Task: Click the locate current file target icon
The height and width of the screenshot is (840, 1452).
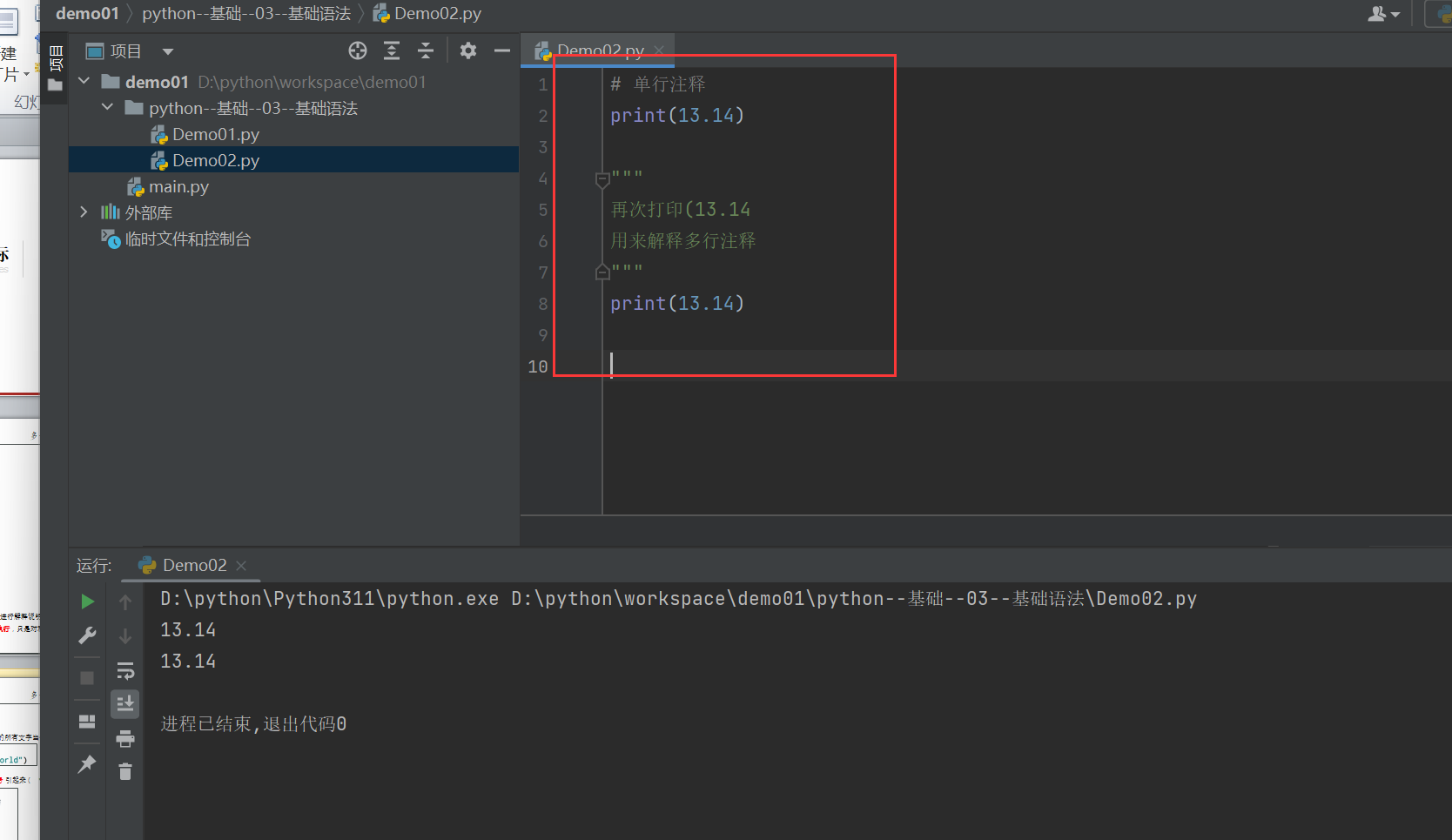Action: tap(357, 50)
